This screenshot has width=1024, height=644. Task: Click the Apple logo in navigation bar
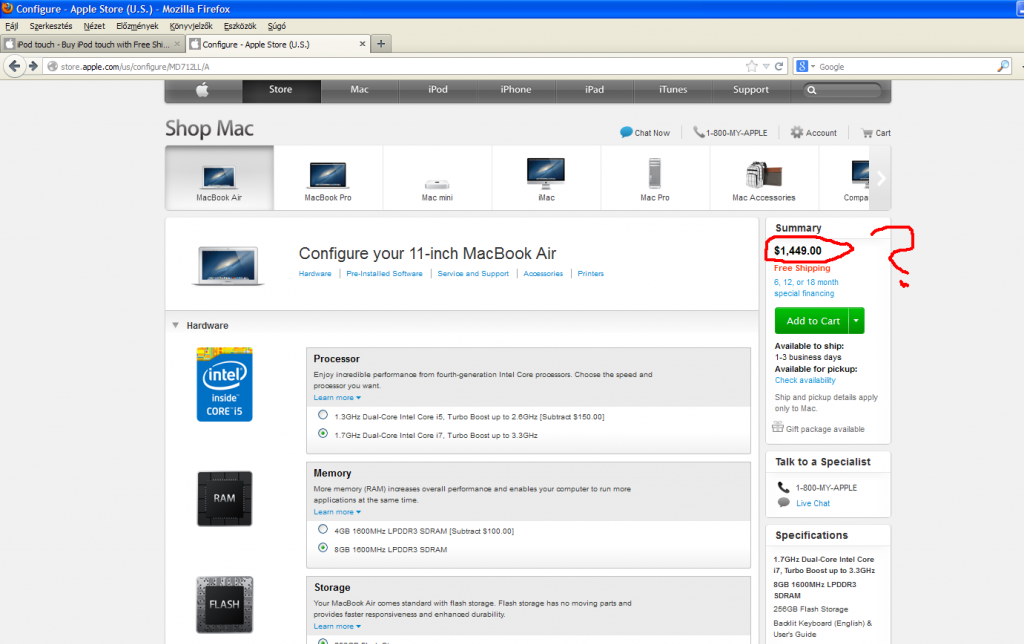[202, 90]
